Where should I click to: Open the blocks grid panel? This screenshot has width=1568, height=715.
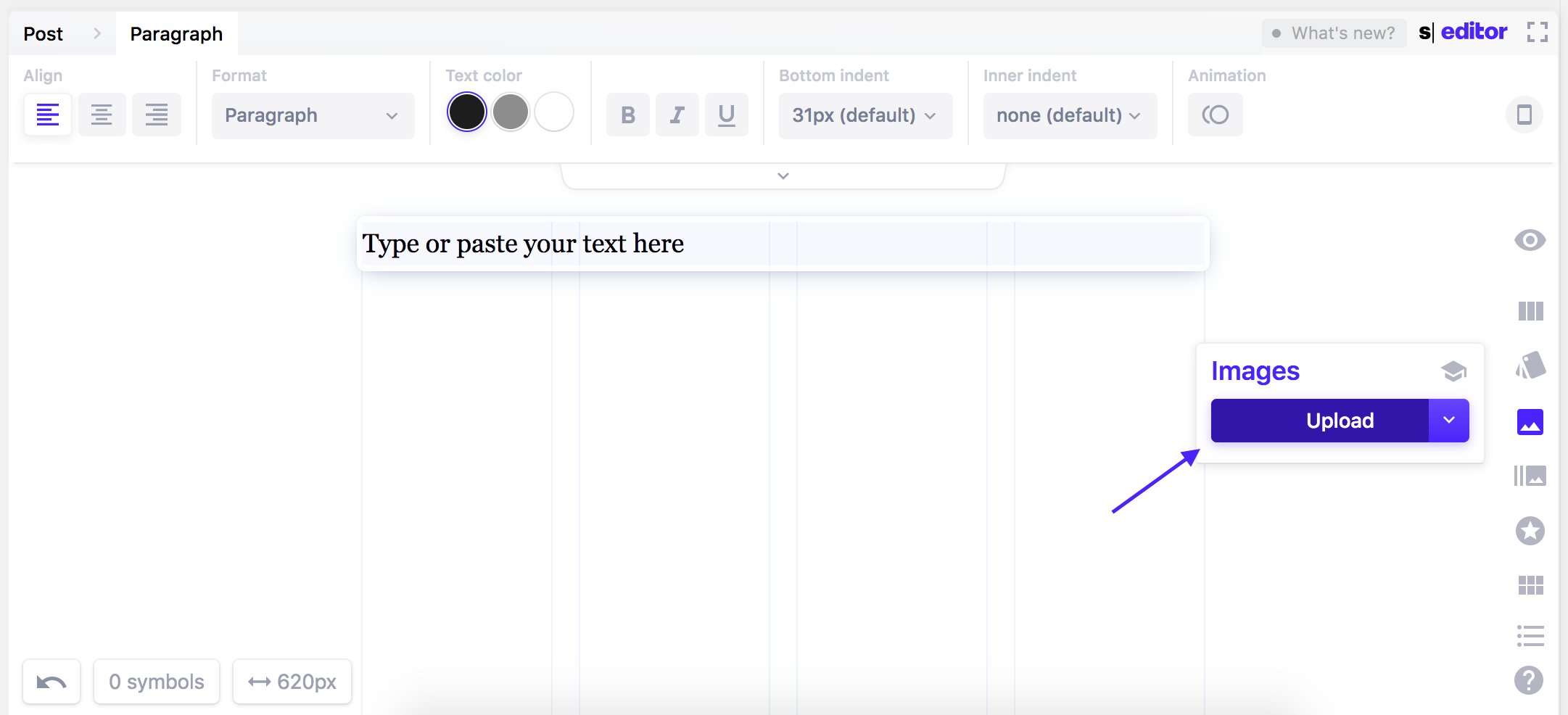pyautogui.click(x=1530, y=584)
